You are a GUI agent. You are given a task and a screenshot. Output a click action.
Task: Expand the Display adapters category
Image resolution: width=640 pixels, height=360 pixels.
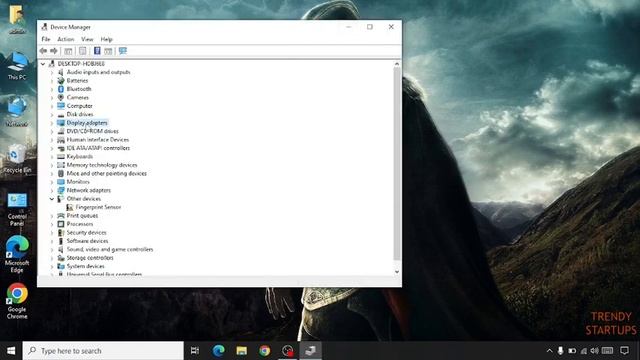(x=52, y=123)
